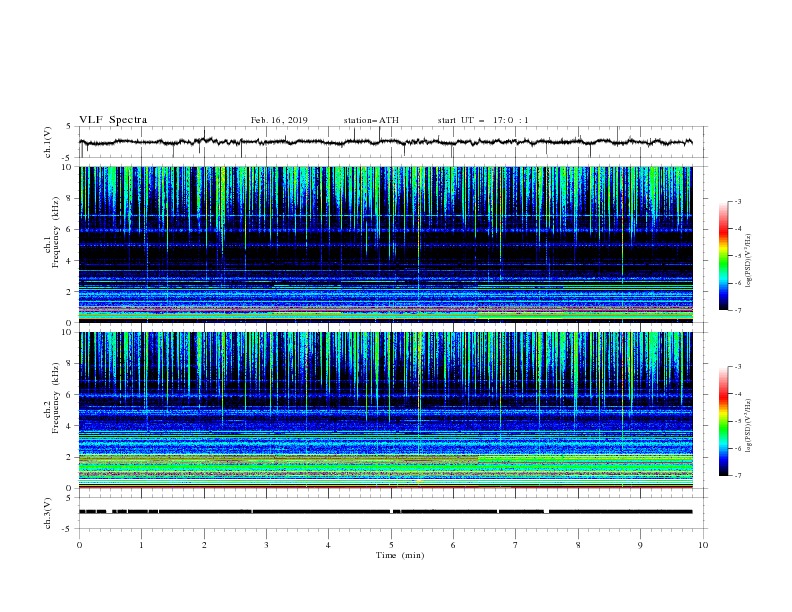Click the ch.1 voltage waveform trace
Screen dimensions: 792x612
[x=385, y=142]
